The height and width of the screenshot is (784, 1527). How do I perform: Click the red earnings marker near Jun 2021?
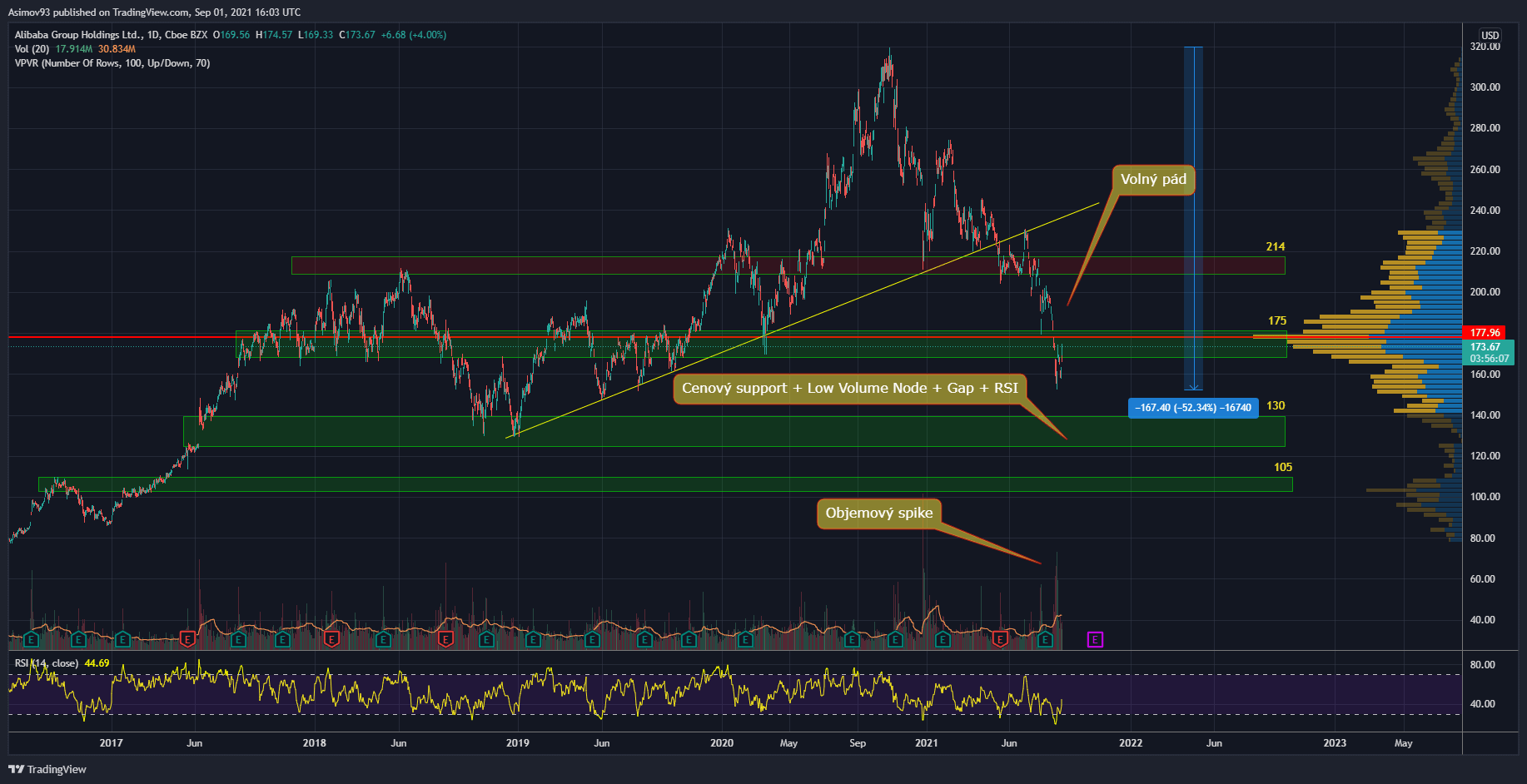coord(1000,639)
